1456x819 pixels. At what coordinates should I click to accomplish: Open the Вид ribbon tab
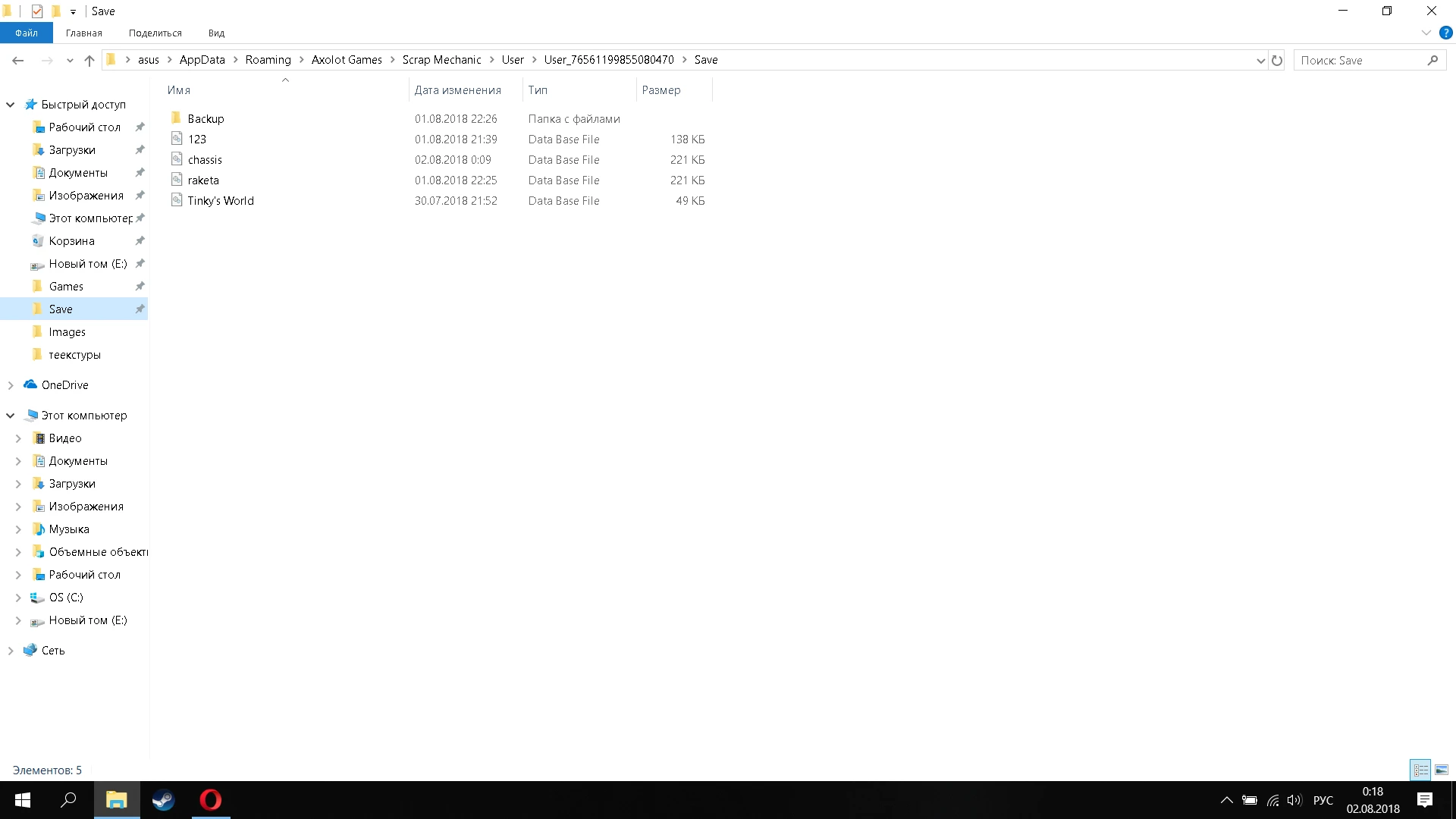pyautogui.click(x=216, y=33)
